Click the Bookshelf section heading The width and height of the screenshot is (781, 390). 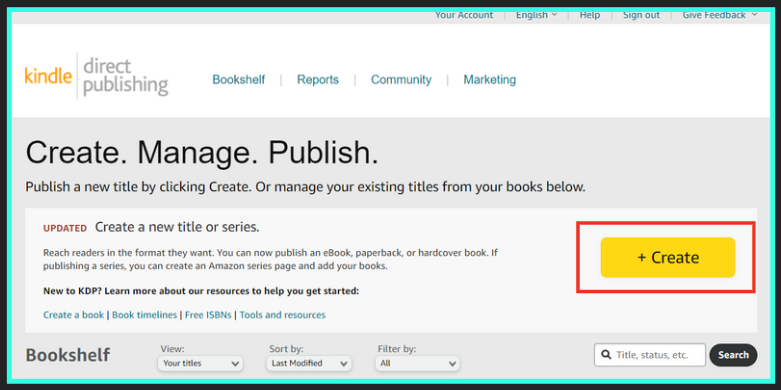[x=68, y=355]
